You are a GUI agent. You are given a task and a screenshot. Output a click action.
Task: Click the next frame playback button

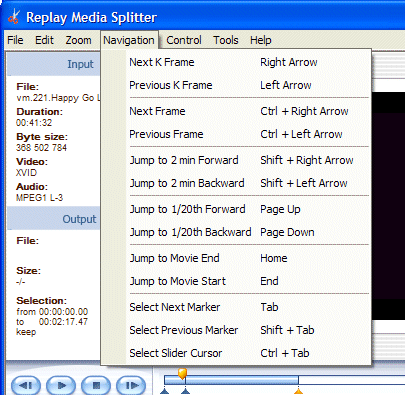click(x=131, y=385)
